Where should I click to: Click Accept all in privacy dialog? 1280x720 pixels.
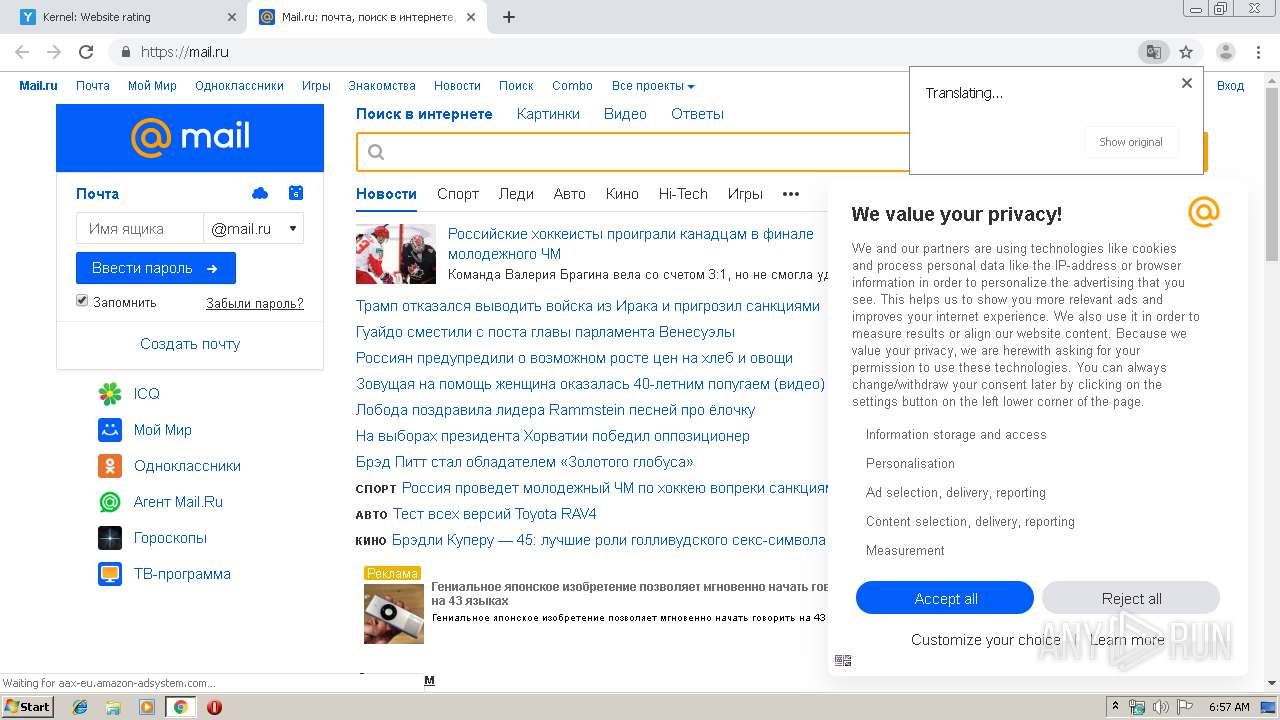click(945, 598)
